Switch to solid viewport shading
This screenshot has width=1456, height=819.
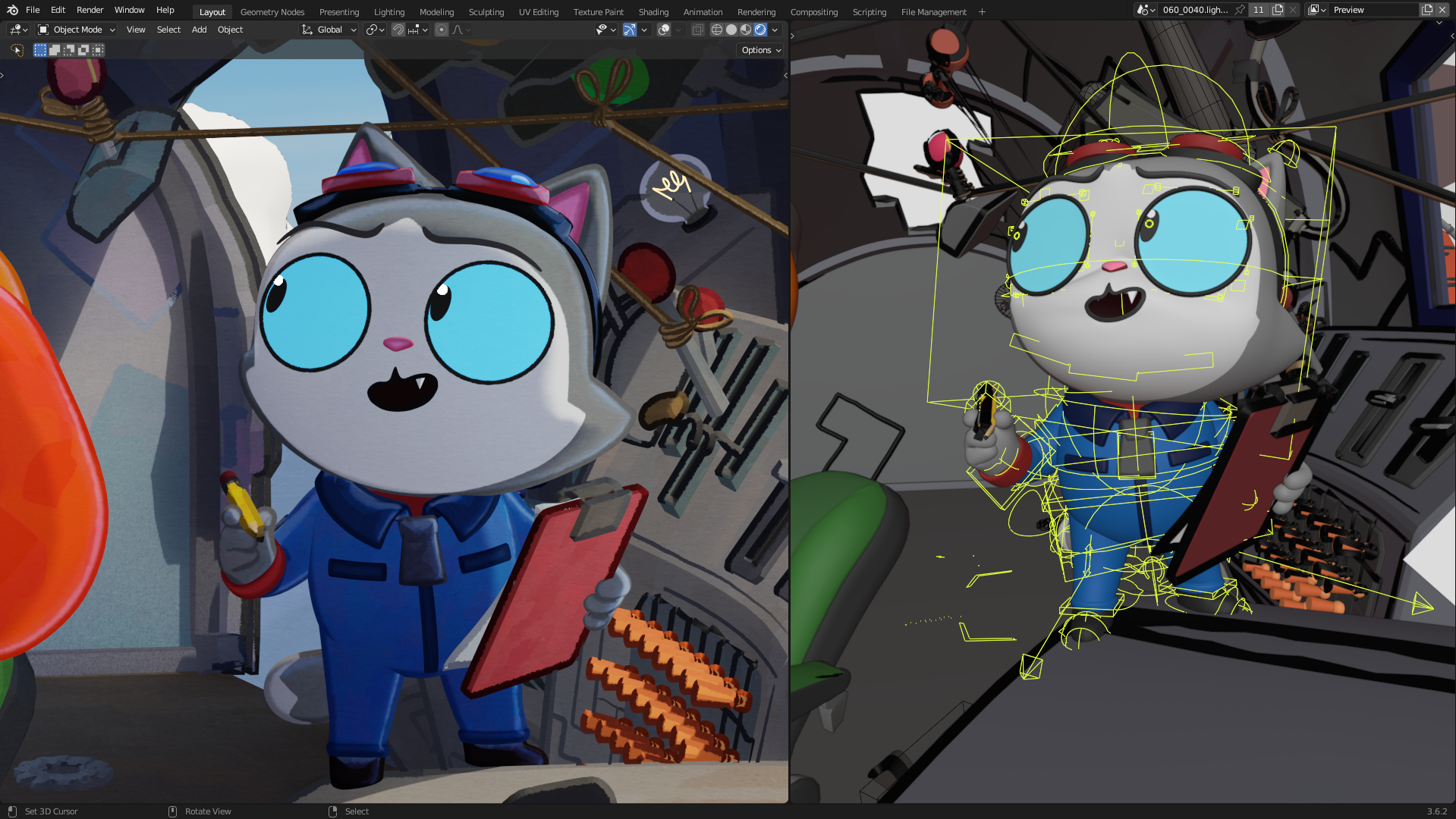click(x=731, y=30)
